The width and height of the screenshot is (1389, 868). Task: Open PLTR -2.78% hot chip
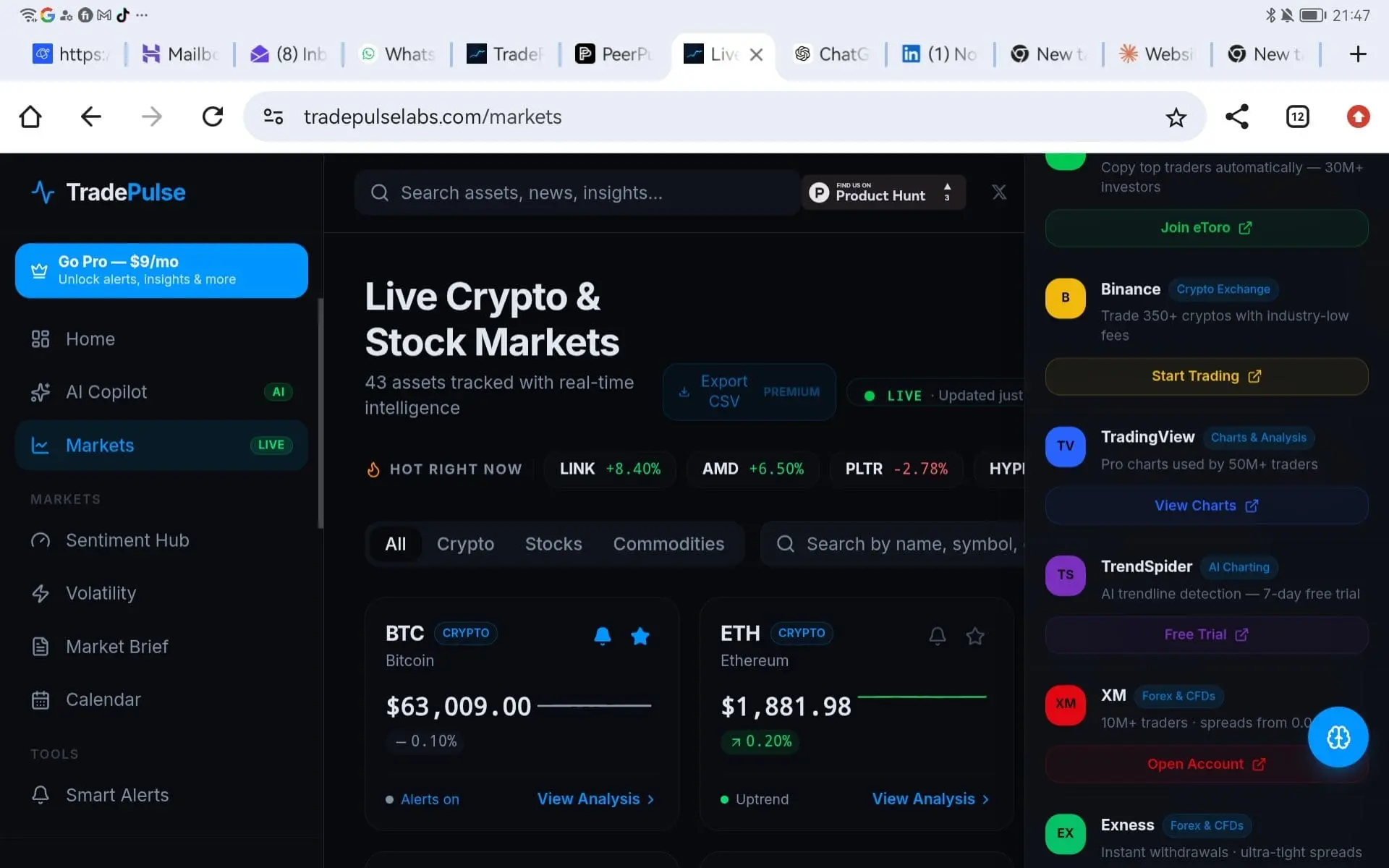click(x=896, y=469)
